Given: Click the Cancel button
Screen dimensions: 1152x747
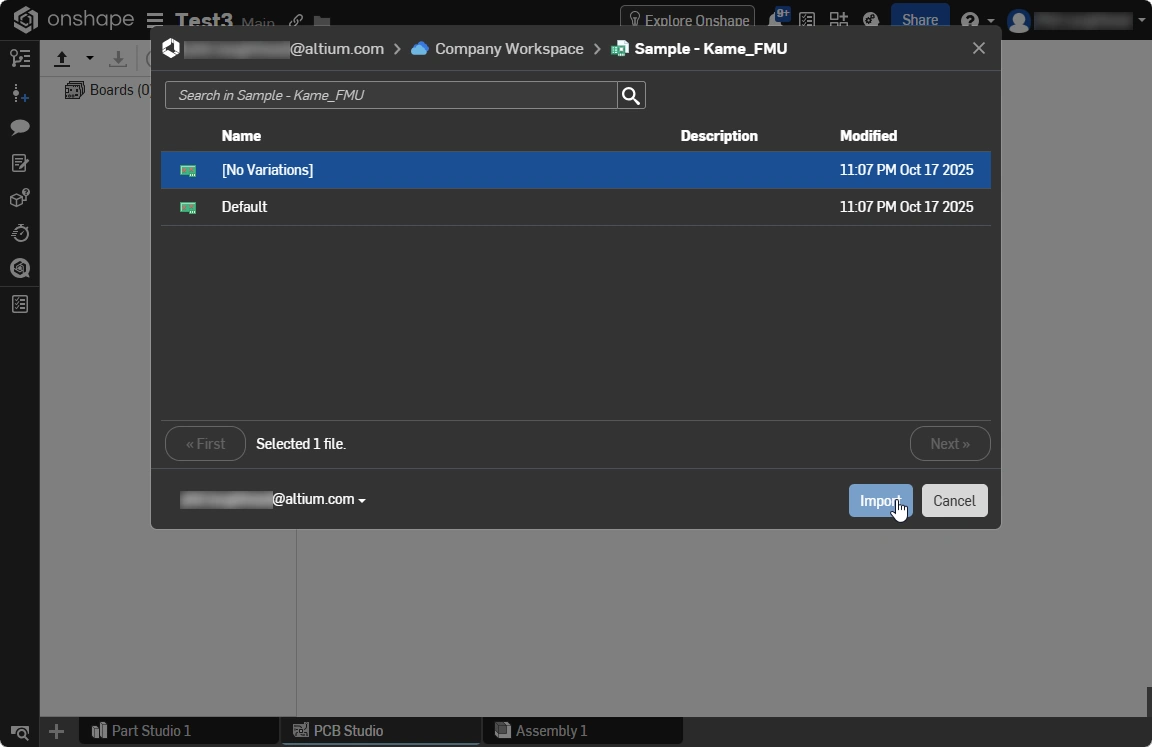Looking at the screenshot, I should pos(954,501).
